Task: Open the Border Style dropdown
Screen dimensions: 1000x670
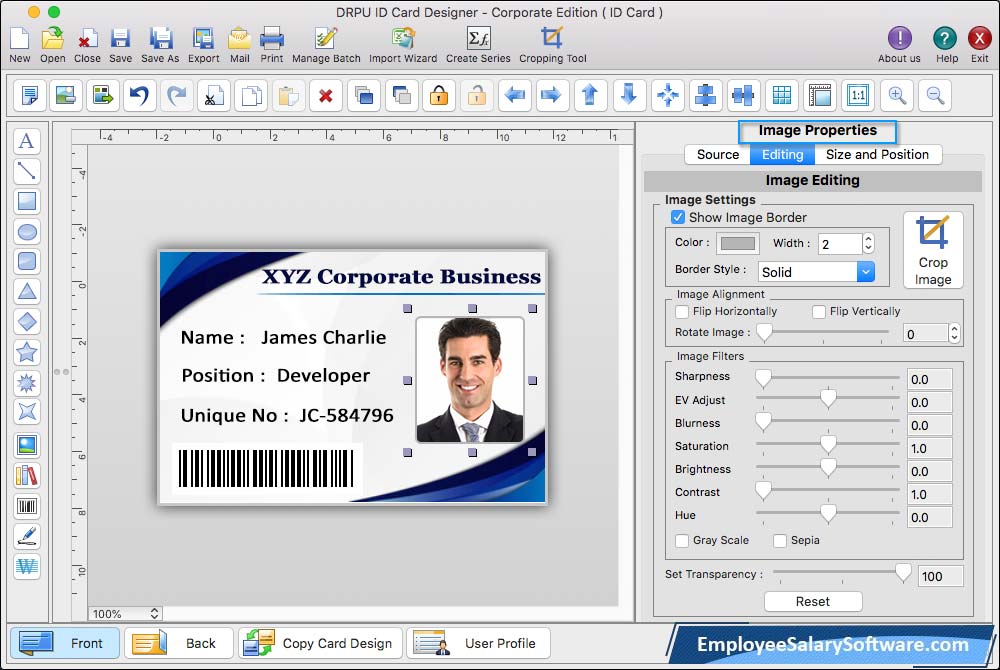Action: [x=816, y=272]
